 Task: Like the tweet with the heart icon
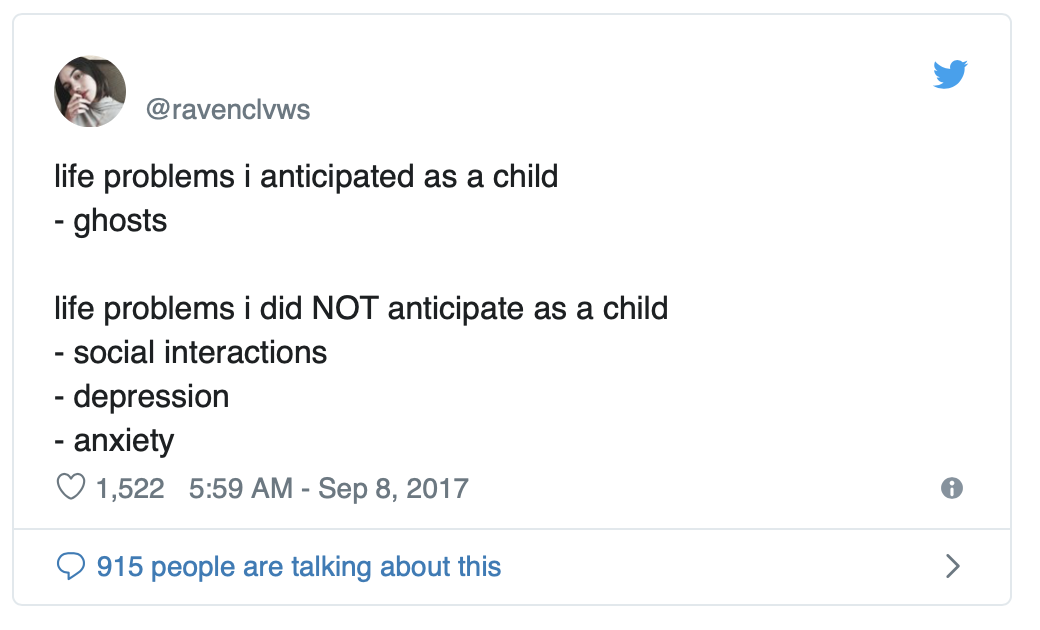[70, 488]
